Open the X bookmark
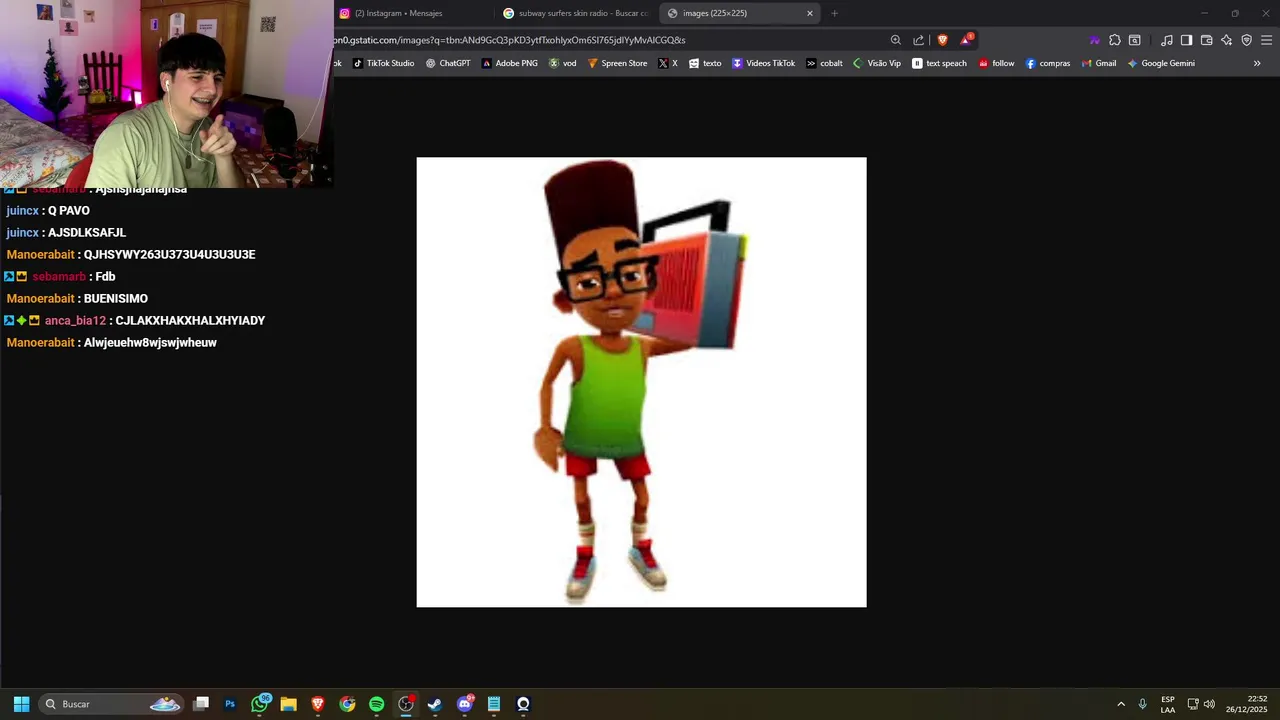 click(x=667, y=63)
